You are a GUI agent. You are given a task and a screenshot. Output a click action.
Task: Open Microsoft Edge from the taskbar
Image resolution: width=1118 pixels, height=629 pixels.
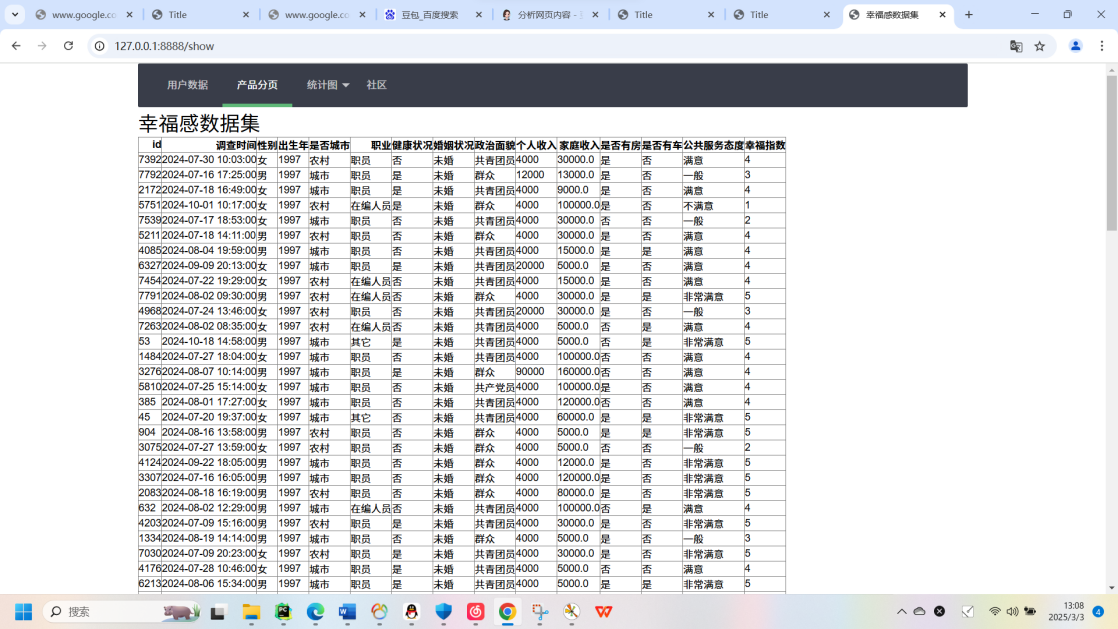click(315, 612)
